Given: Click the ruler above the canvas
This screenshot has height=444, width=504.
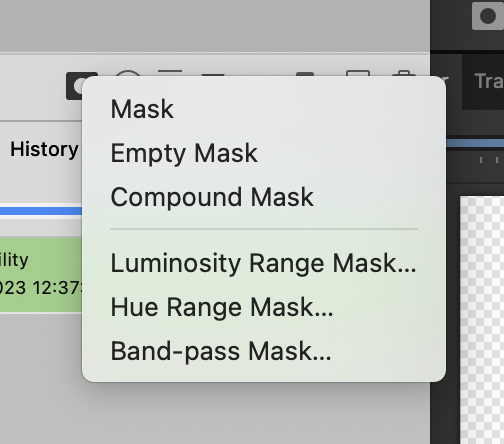Looking at the screenshot, I should 475,160.
